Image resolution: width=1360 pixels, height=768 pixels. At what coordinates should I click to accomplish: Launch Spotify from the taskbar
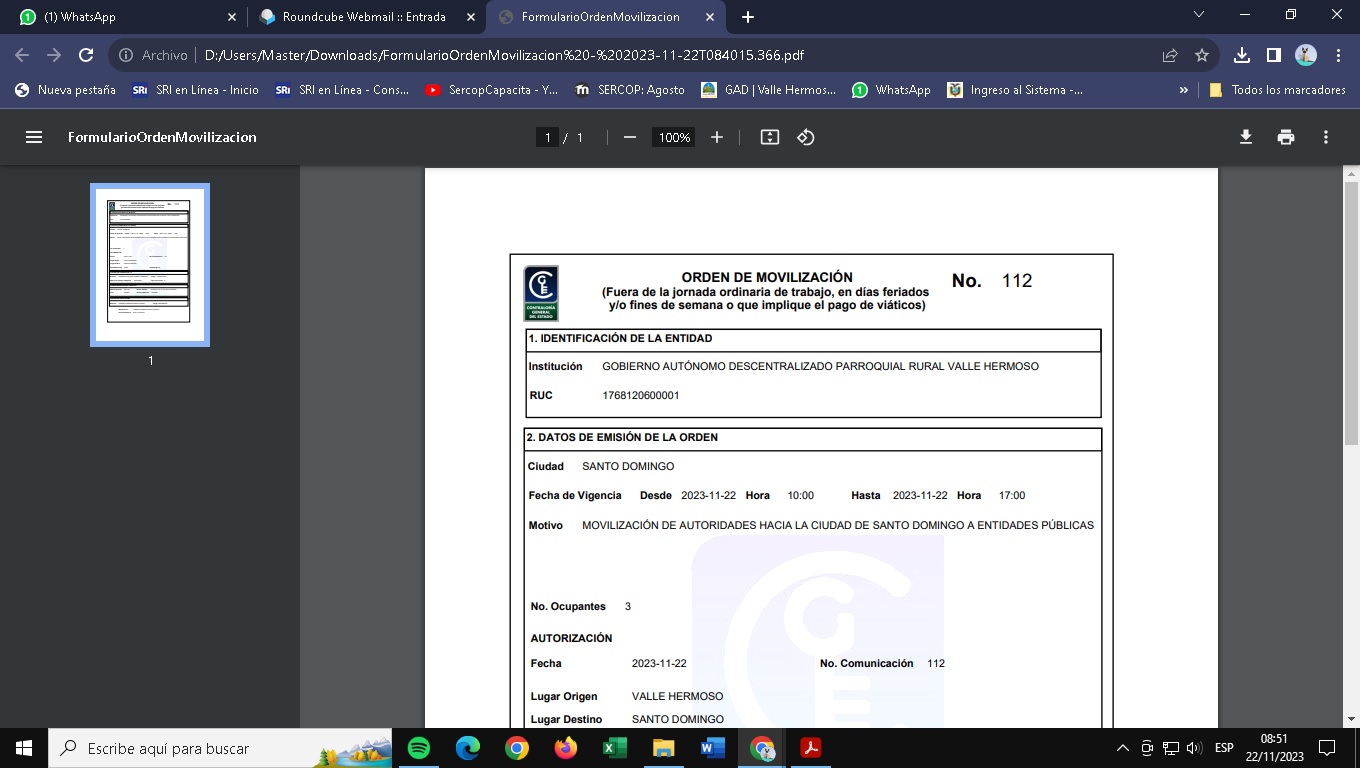[419, 748]
